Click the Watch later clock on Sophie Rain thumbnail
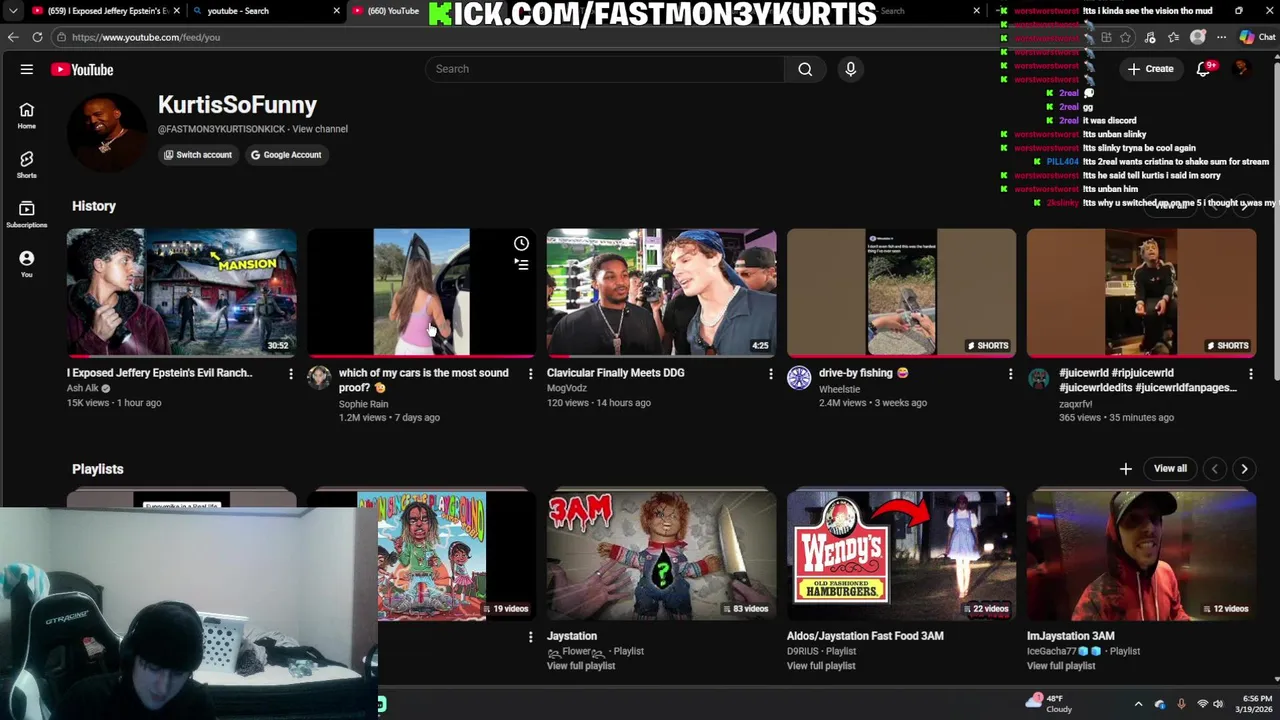Screen dimensions: 1280x720 pos(521,243)
